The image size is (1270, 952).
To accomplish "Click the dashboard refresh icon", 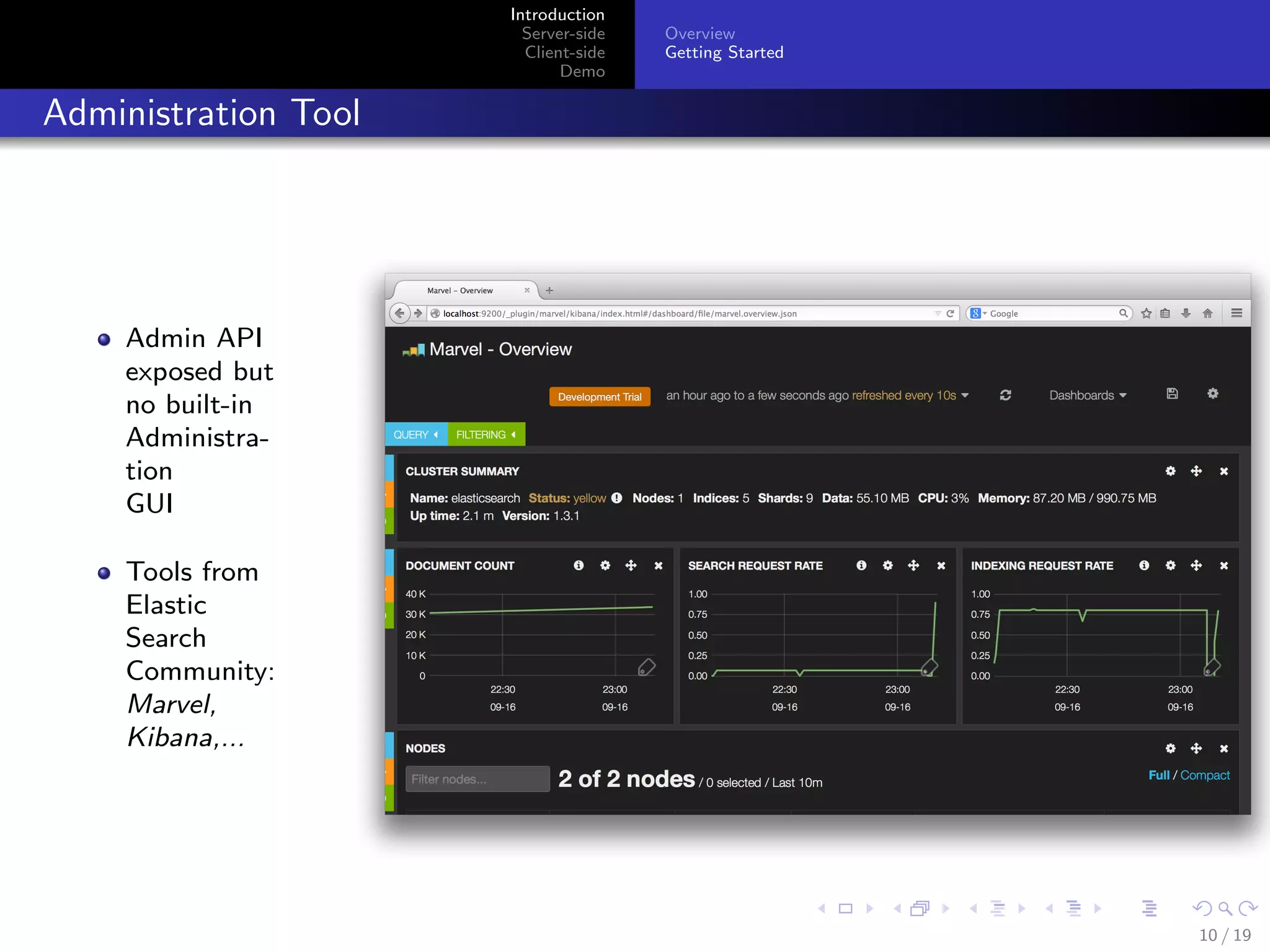I will (1005, 395).
